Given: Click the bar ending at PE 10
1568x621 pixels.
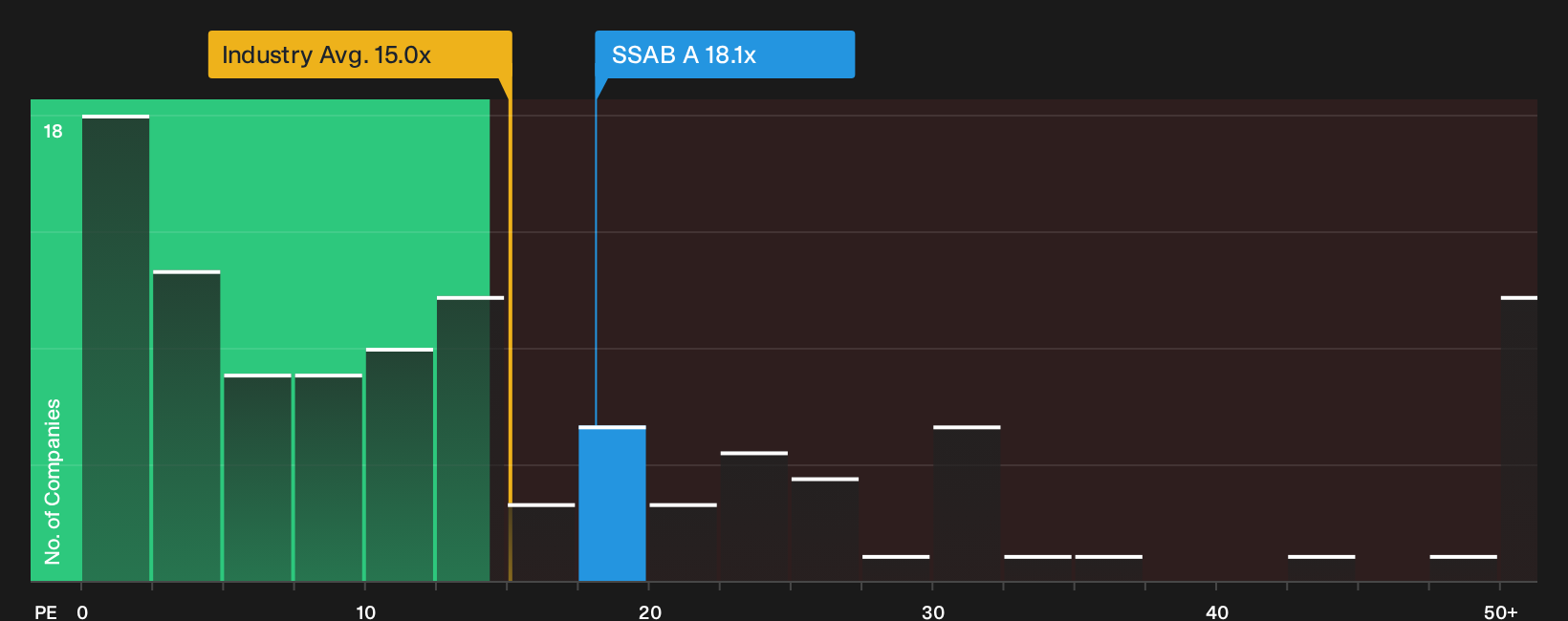Looking at the screenshot, I should [328, 478].
